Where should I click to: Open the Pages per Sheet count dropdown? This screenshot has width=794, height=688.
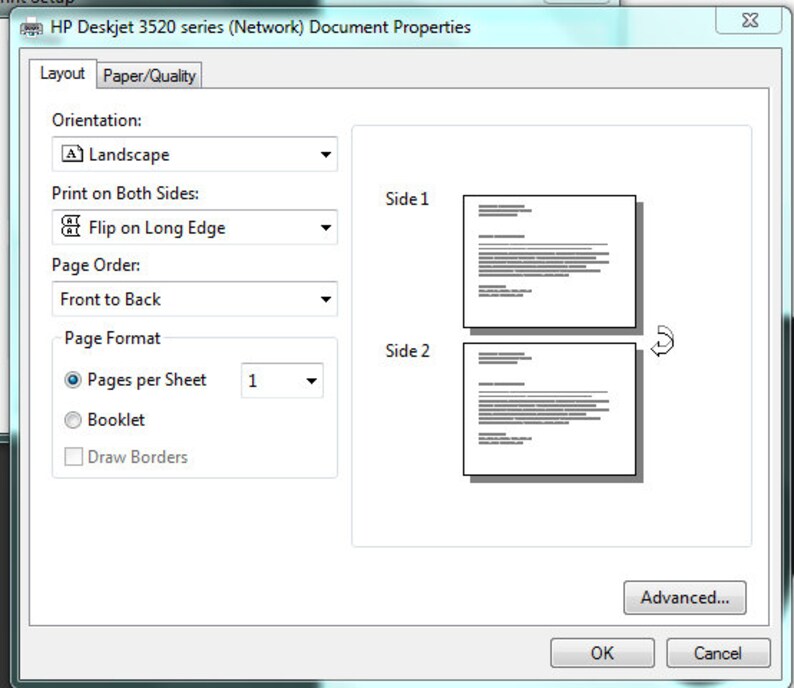[x=282, y=380]
